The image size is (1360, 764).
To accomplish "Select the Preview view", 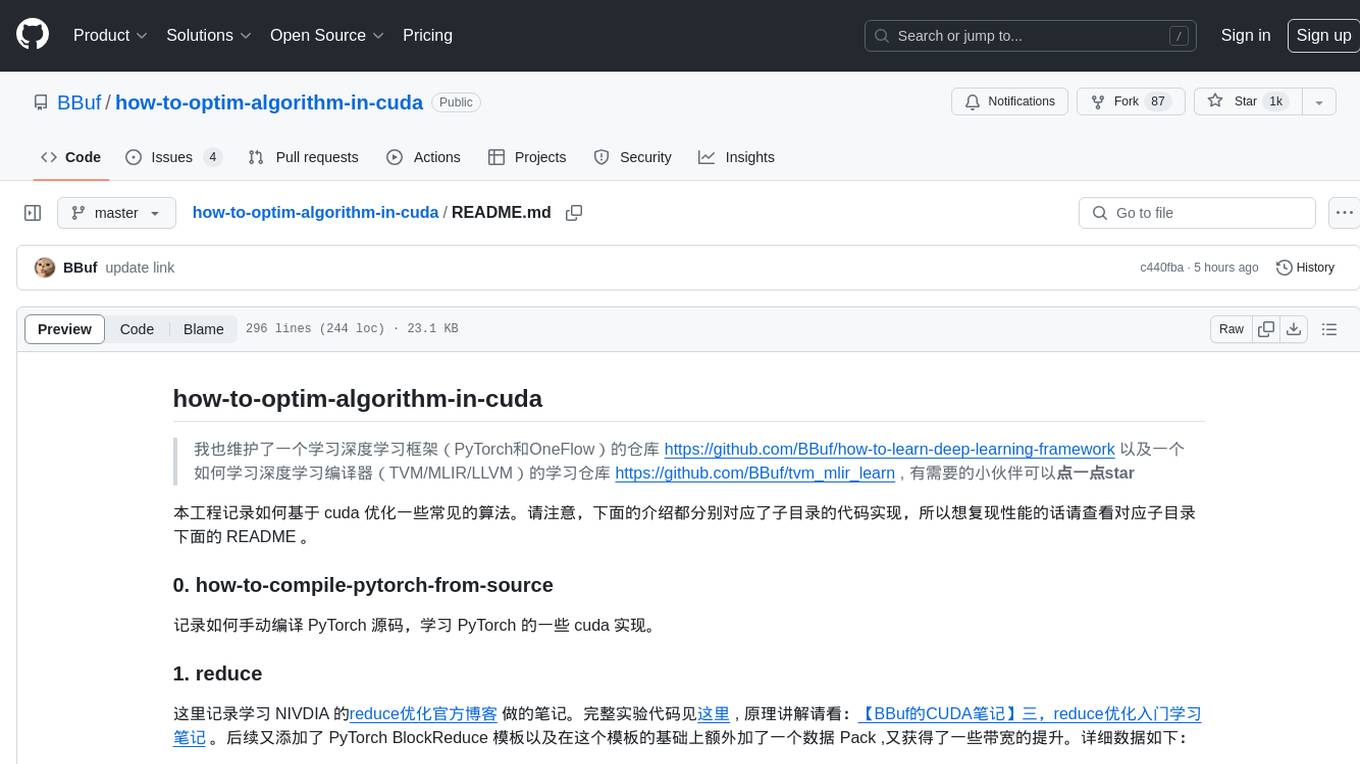I will pos(64,329).
